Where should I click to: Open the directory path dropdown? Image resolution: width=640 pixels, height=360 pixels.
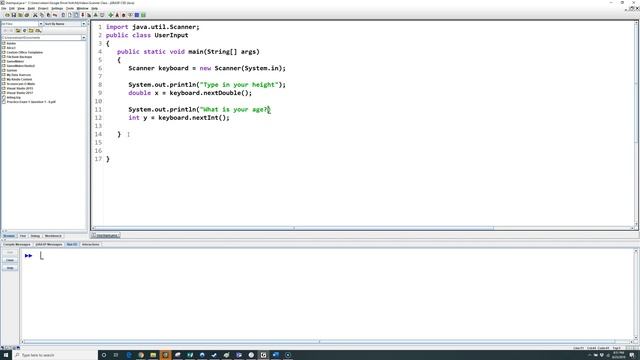84,38
